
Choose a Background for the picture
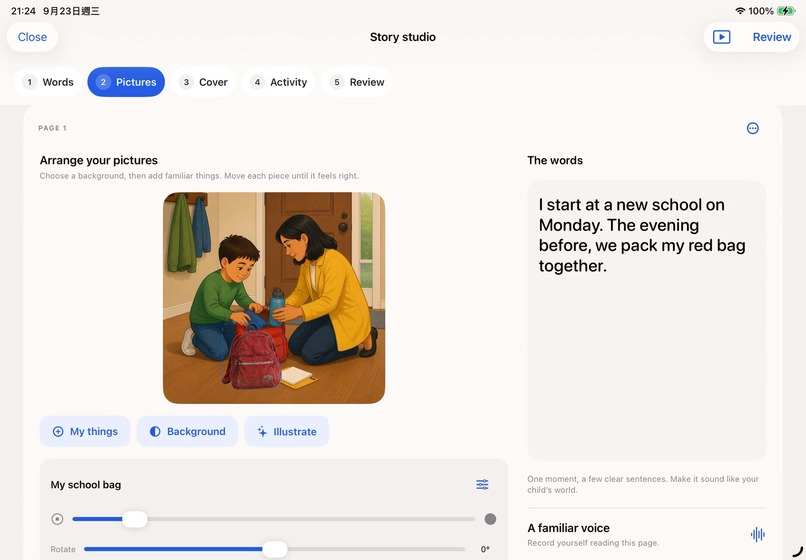coord(187,431)
